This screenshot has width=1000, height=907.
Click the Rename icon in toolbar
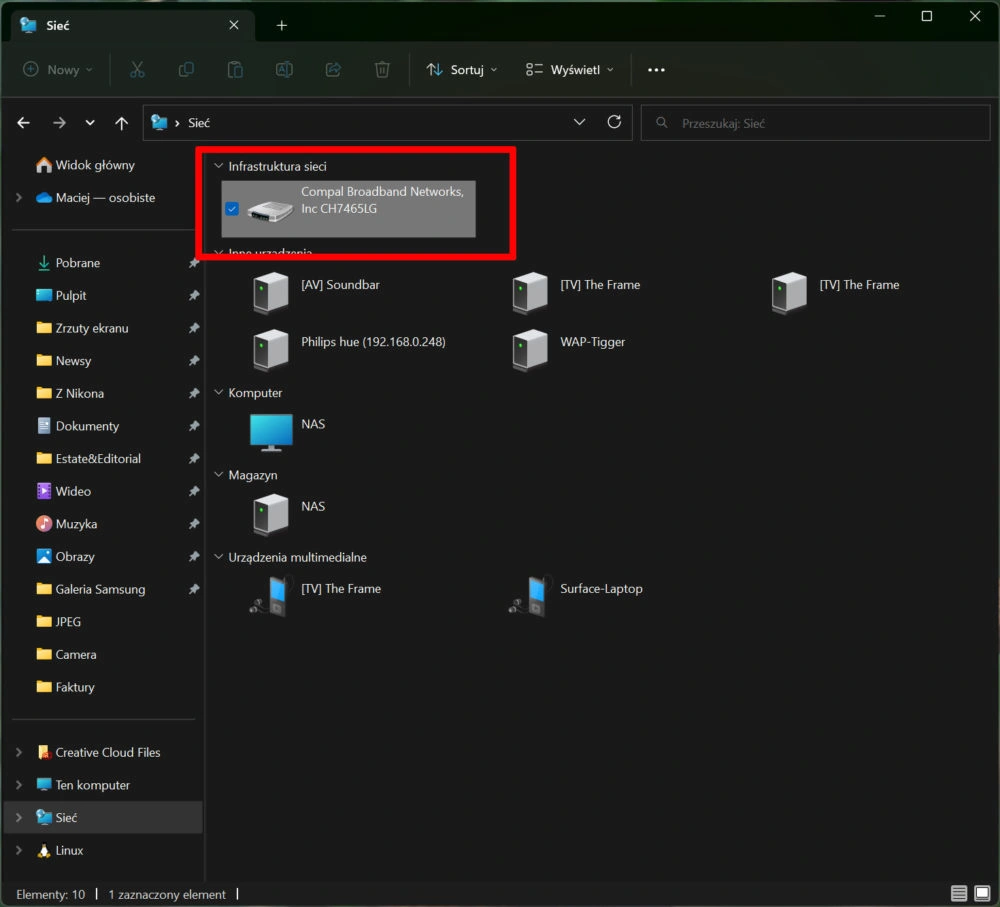(284, 70)
